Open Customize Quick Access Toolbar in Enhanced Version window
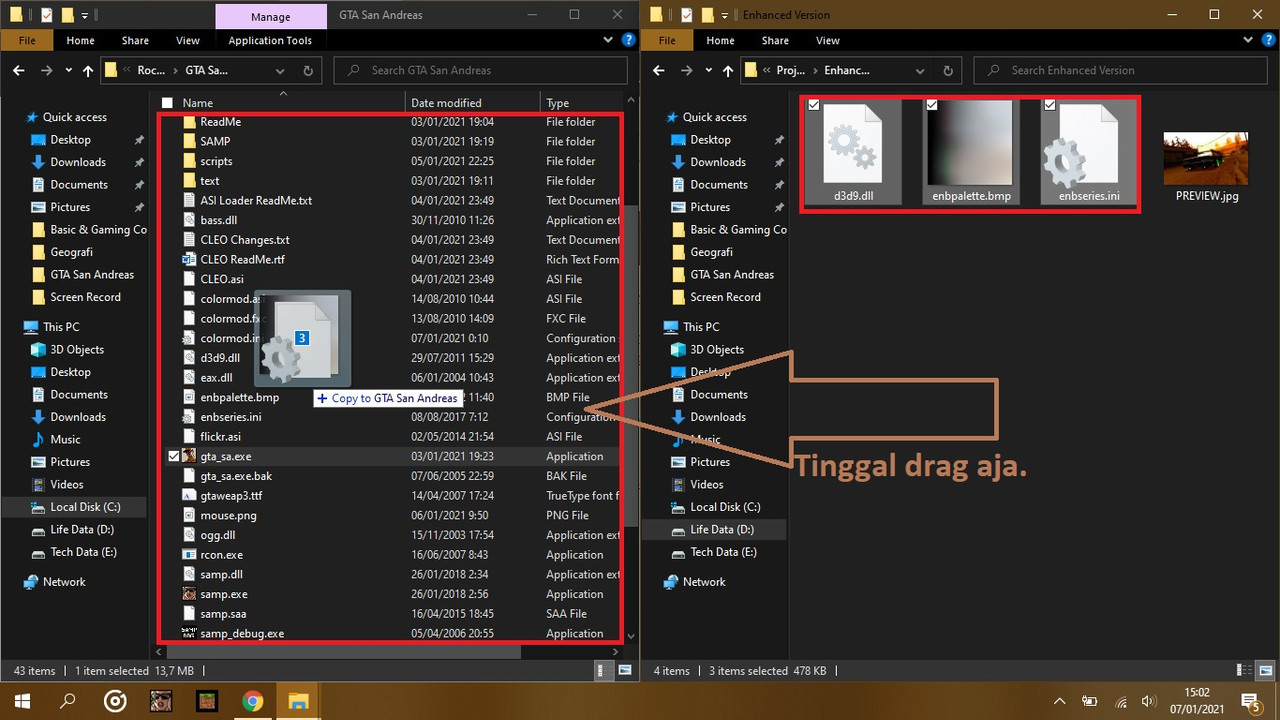Viewport: 1280px width, 720px height. 725,16
